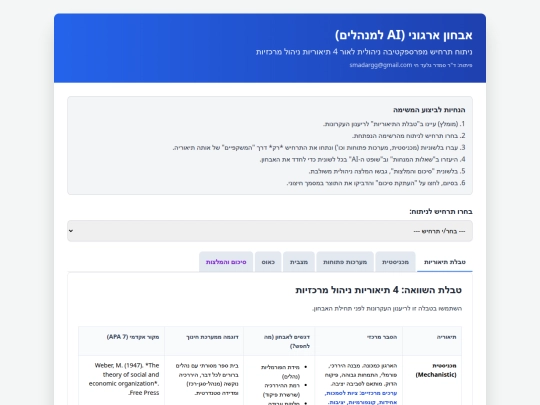Image resolution: width=540 pixels, height=405 pixels.
Task: Click bullet 'מידת הפורמליות (נהלים)'
Action: pos(280,372)
